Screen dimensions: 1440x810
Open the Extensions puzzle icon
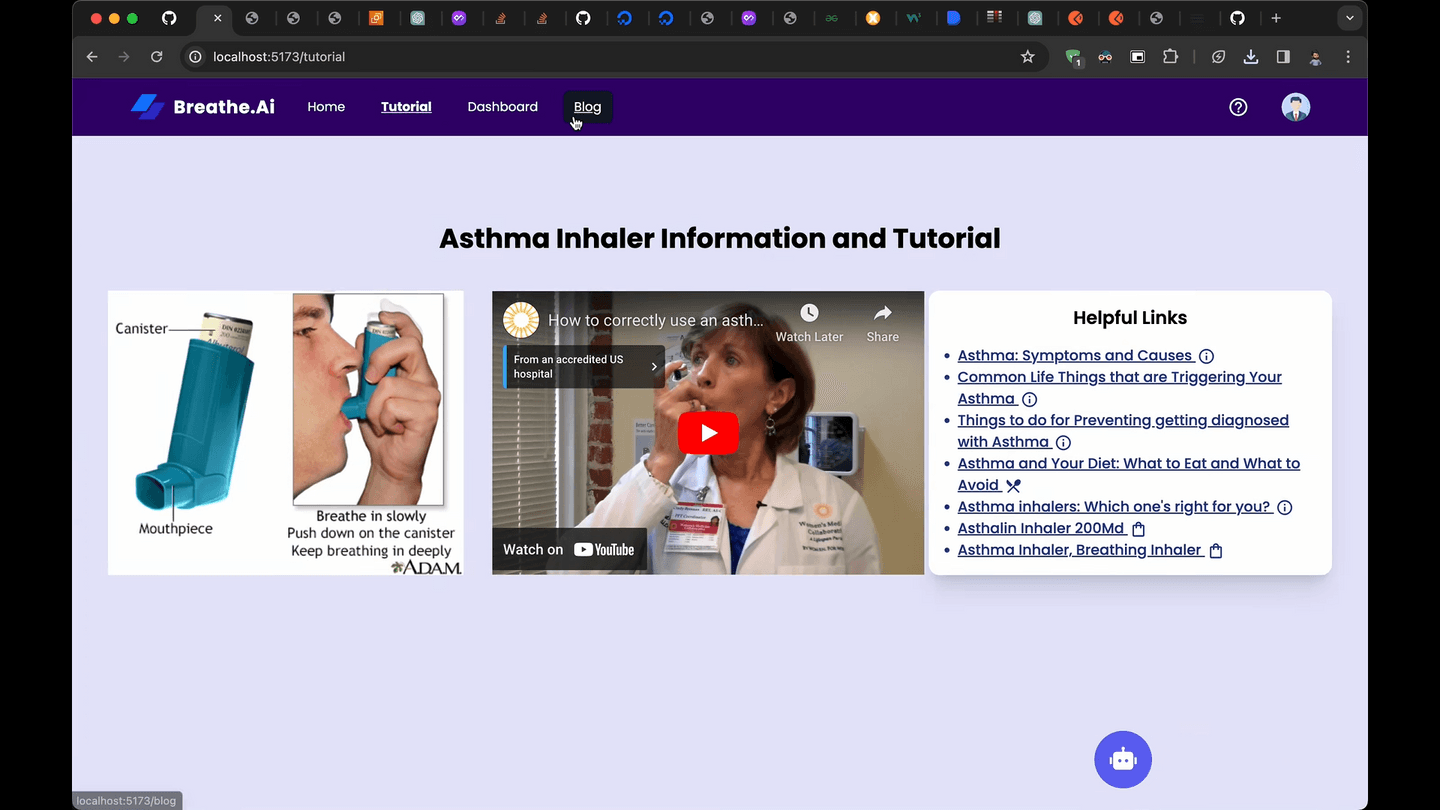click(1170, 57)
